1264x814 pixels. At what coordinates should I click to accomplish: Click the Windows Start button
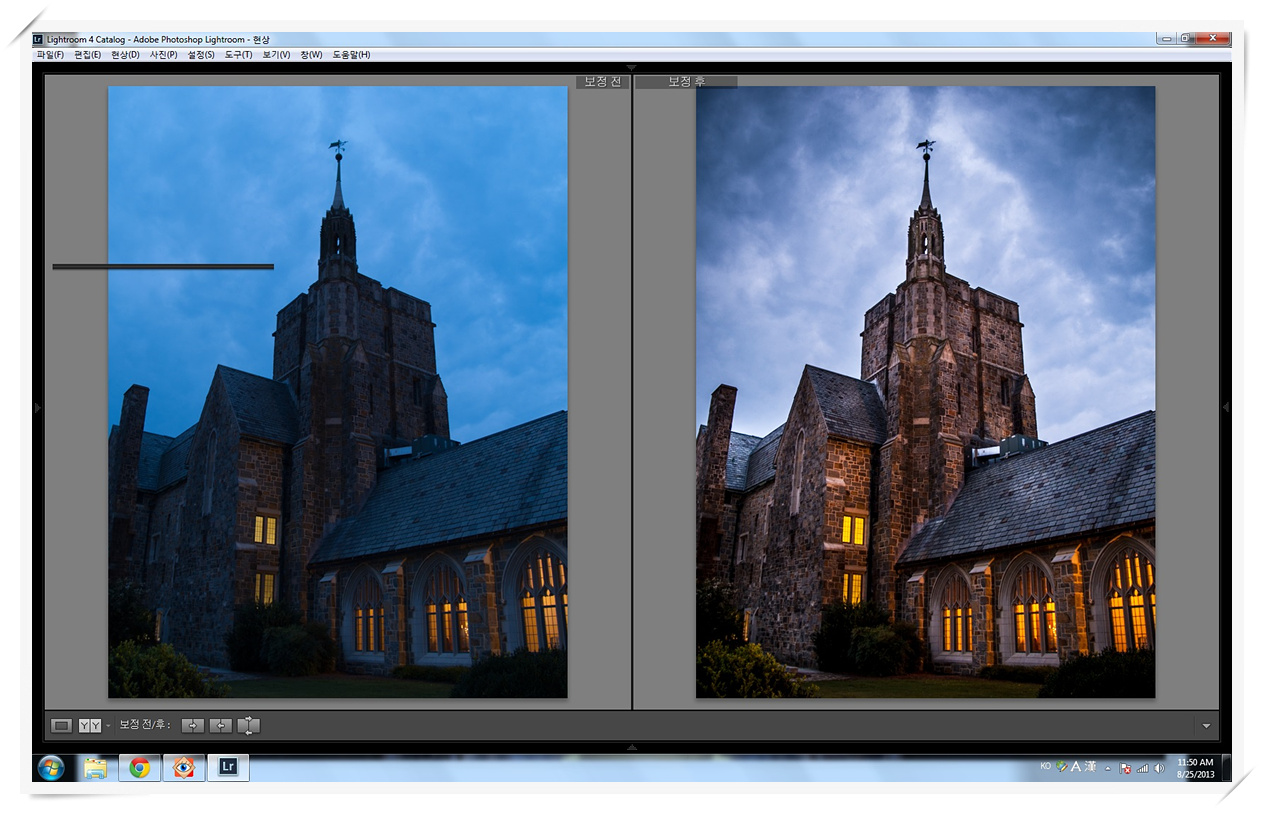tap(51, 767)
